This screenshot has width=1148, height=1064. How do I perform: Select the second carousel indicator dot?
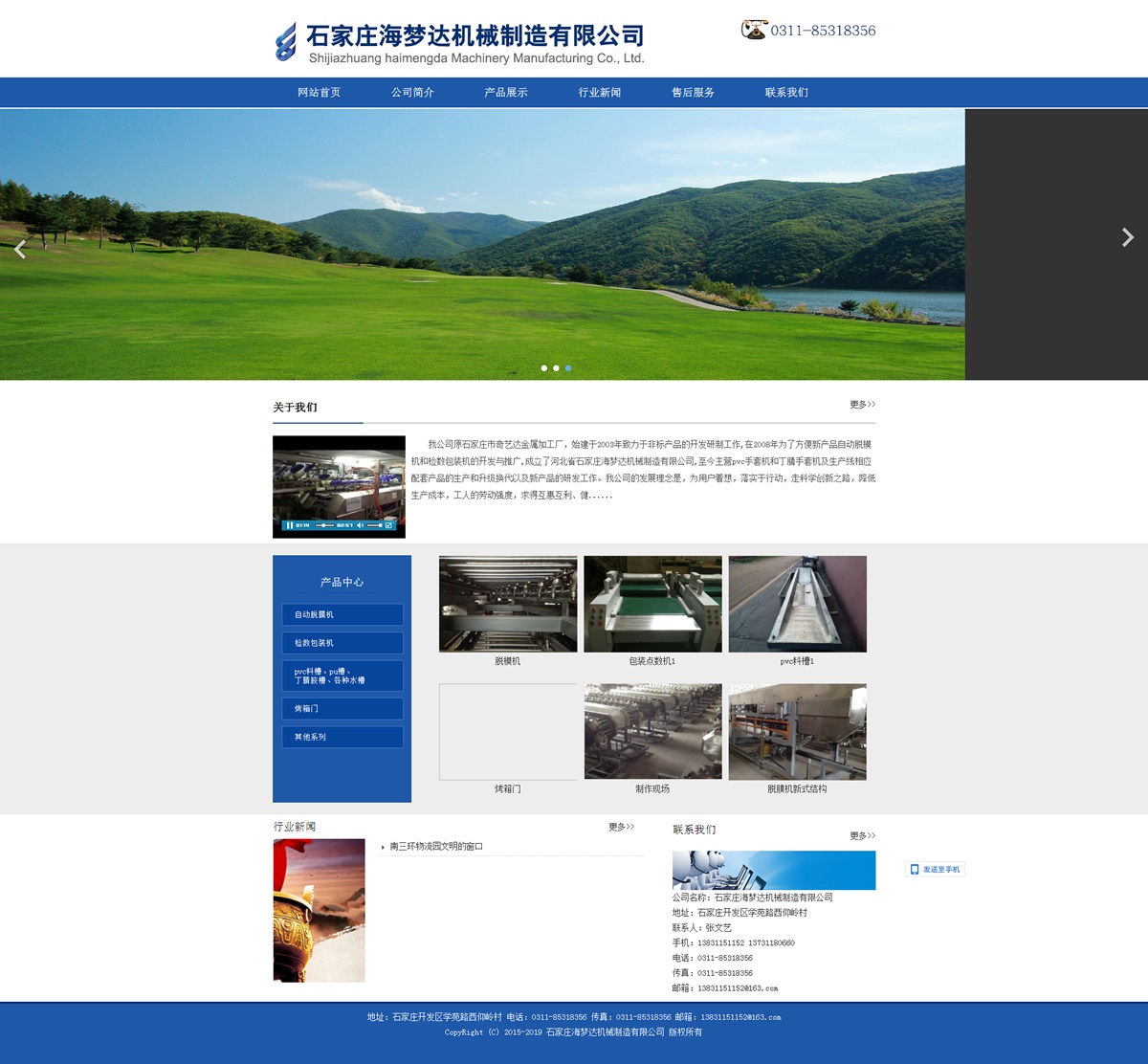(556, 368)
